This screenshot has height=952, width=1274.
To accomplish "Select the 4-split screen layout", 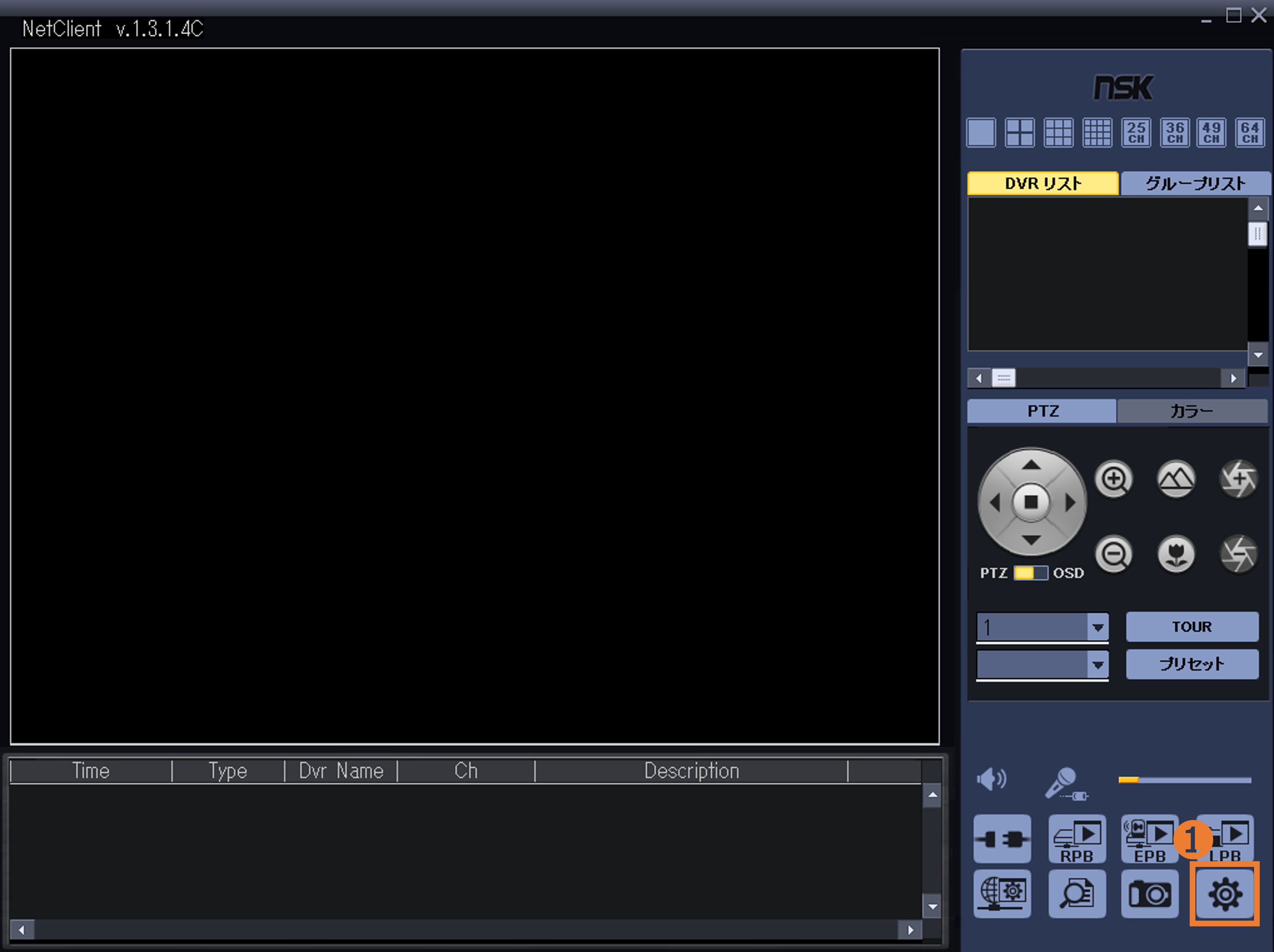I will (x=1019, y=133).
